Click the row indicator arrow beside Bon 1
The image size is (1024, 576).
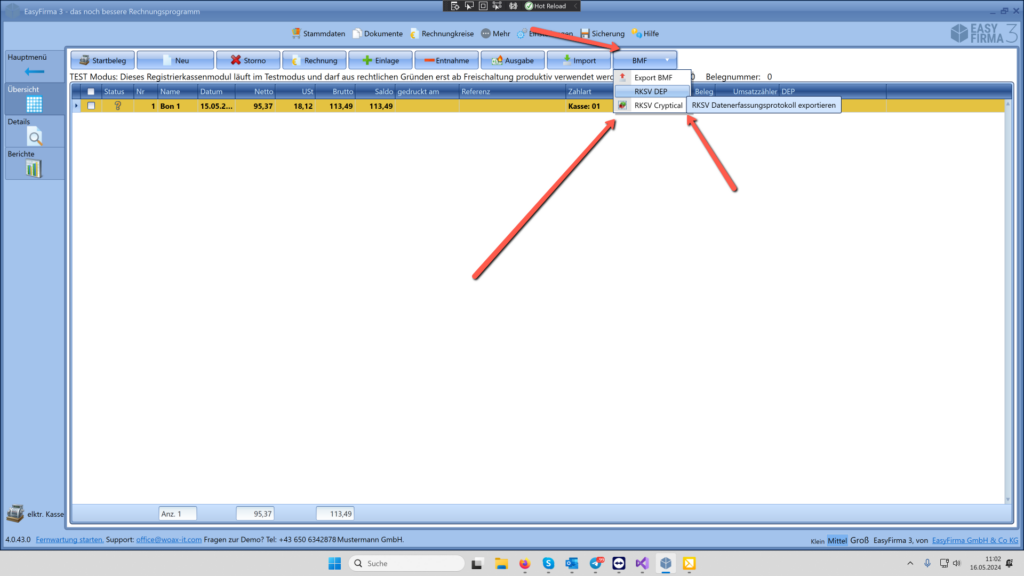tap(76, 106)
